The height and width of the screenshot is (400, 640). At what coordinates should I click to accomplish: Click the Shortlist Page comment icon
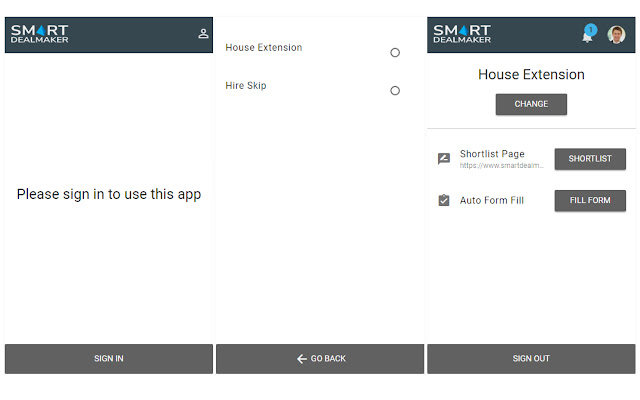click(444, 159)
